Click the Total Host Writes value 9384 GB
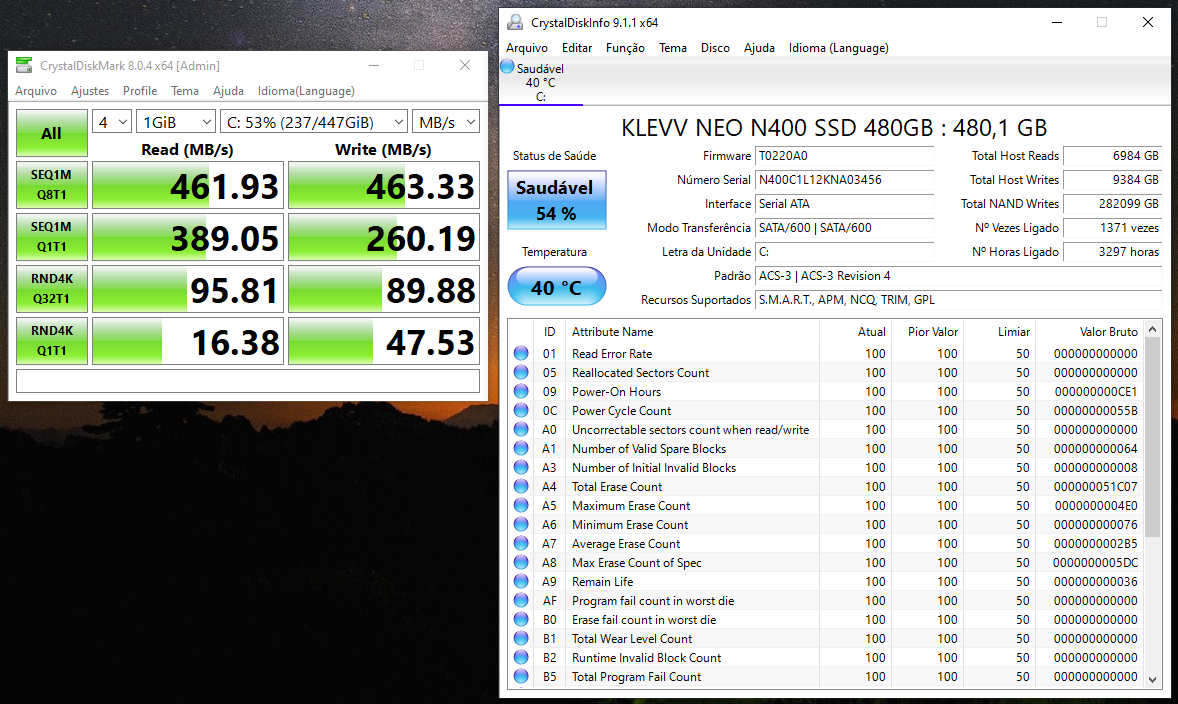 pyautogui.click(x=1113, y=180)
